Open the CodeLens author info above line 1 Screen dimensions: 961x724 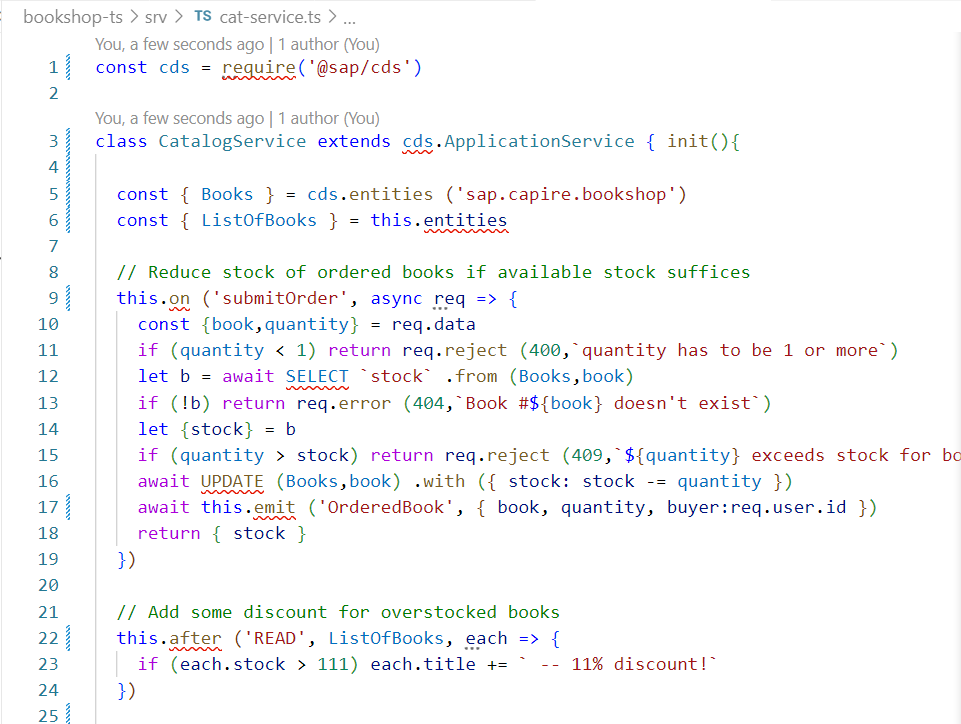pyautogui.click(x=237, y=44)
